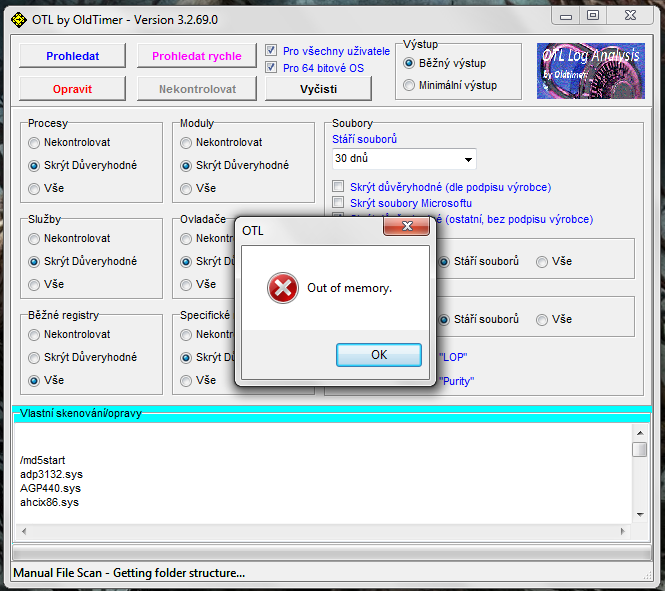Click the red Opravit button
665x591 pixels.
72,89
